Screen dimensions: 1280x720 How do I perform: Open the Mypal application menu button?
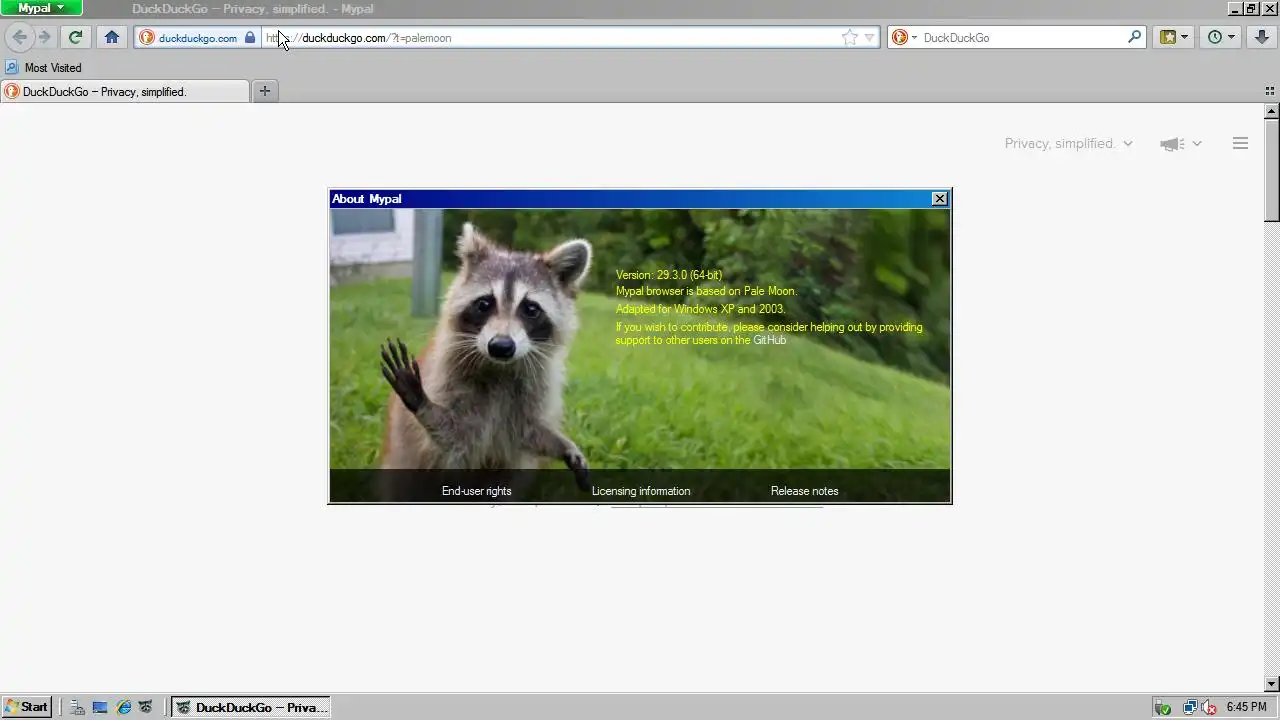41,8
